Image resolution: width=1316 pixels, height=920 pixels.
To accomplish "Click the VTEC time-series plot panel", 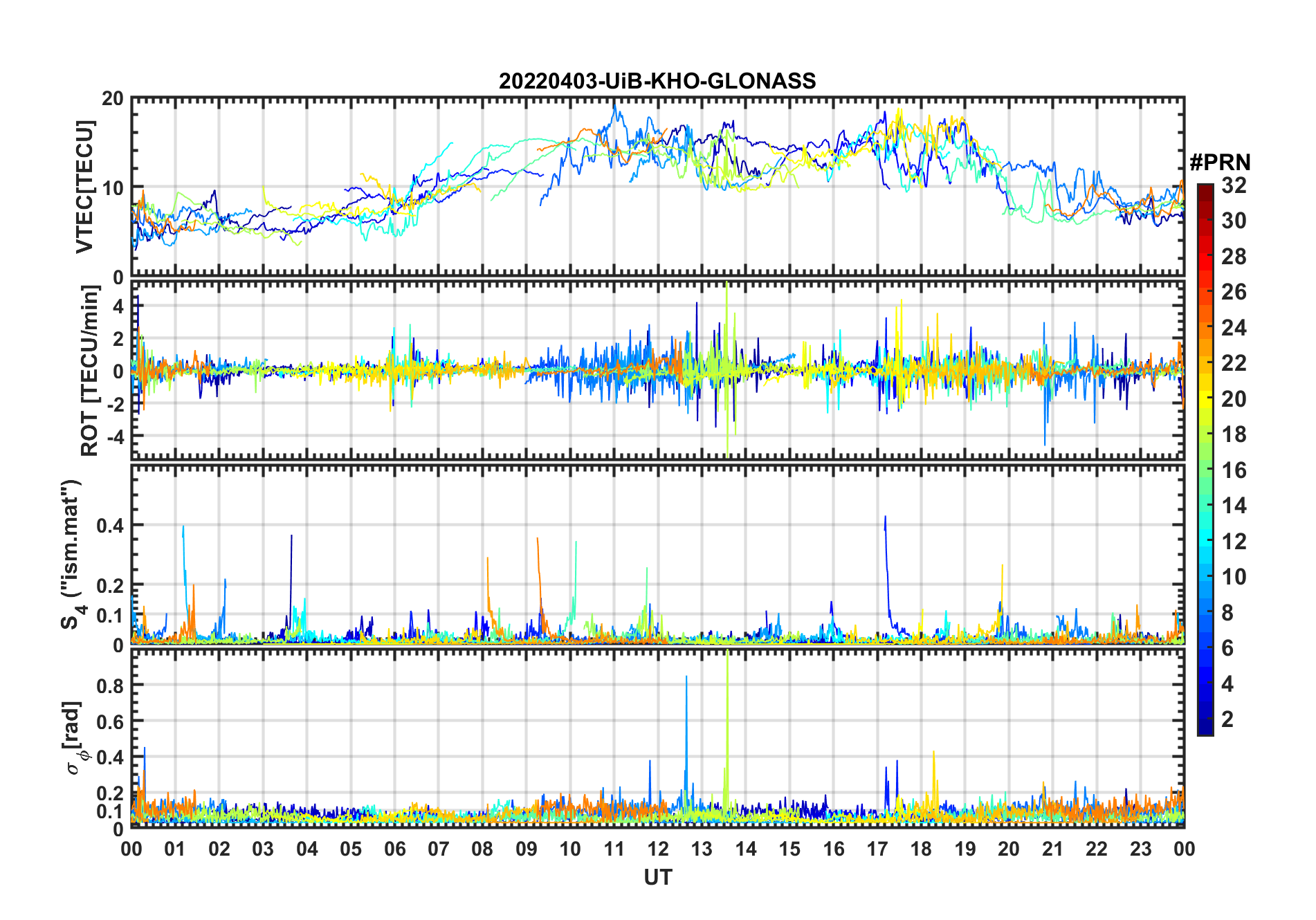I will (657, 187).
